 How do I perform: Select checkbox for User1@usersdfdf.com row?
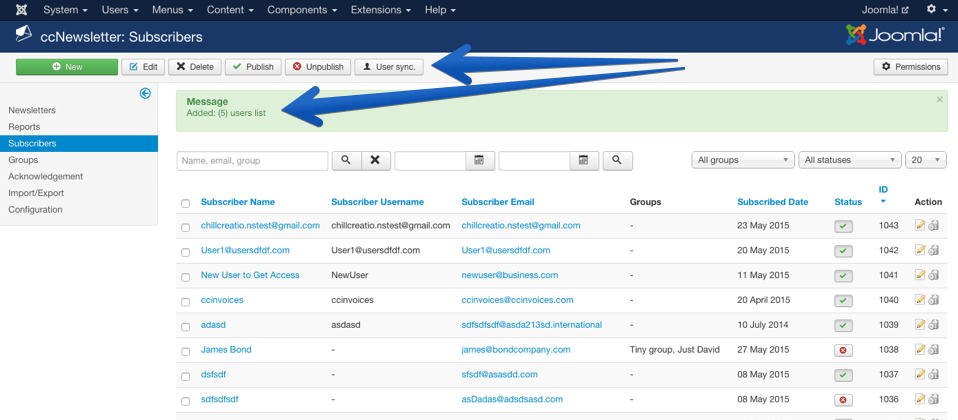(186, 252)
